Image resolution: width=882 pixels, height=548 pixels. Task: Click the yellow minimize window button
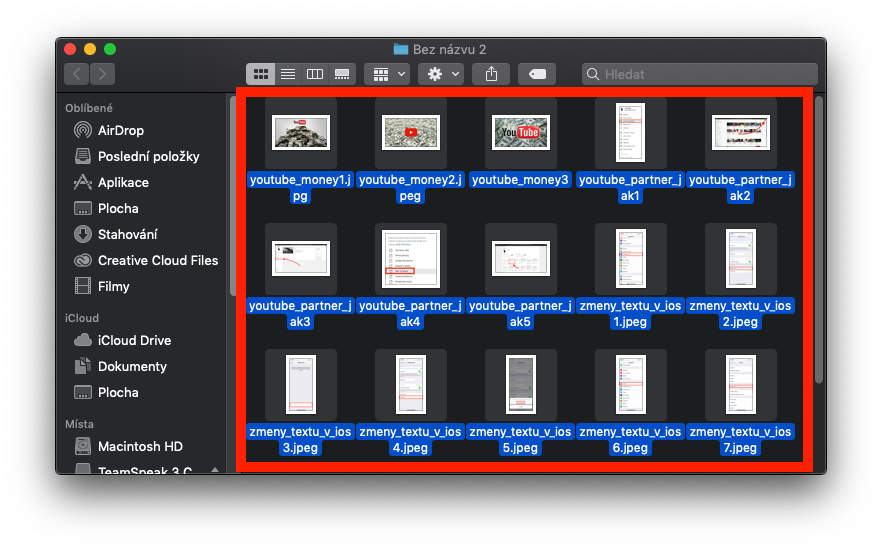pos(90,49)
